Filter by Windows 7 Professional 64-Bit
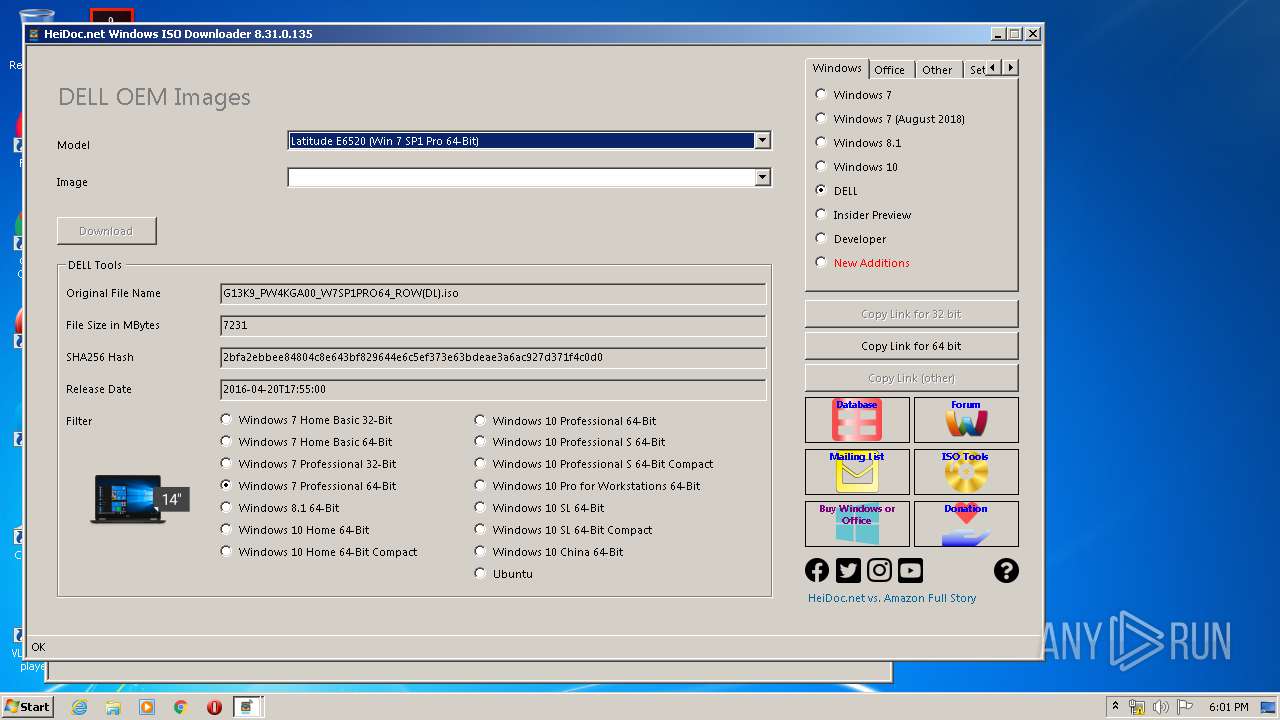1280x720 pixels. click(309, 486)
